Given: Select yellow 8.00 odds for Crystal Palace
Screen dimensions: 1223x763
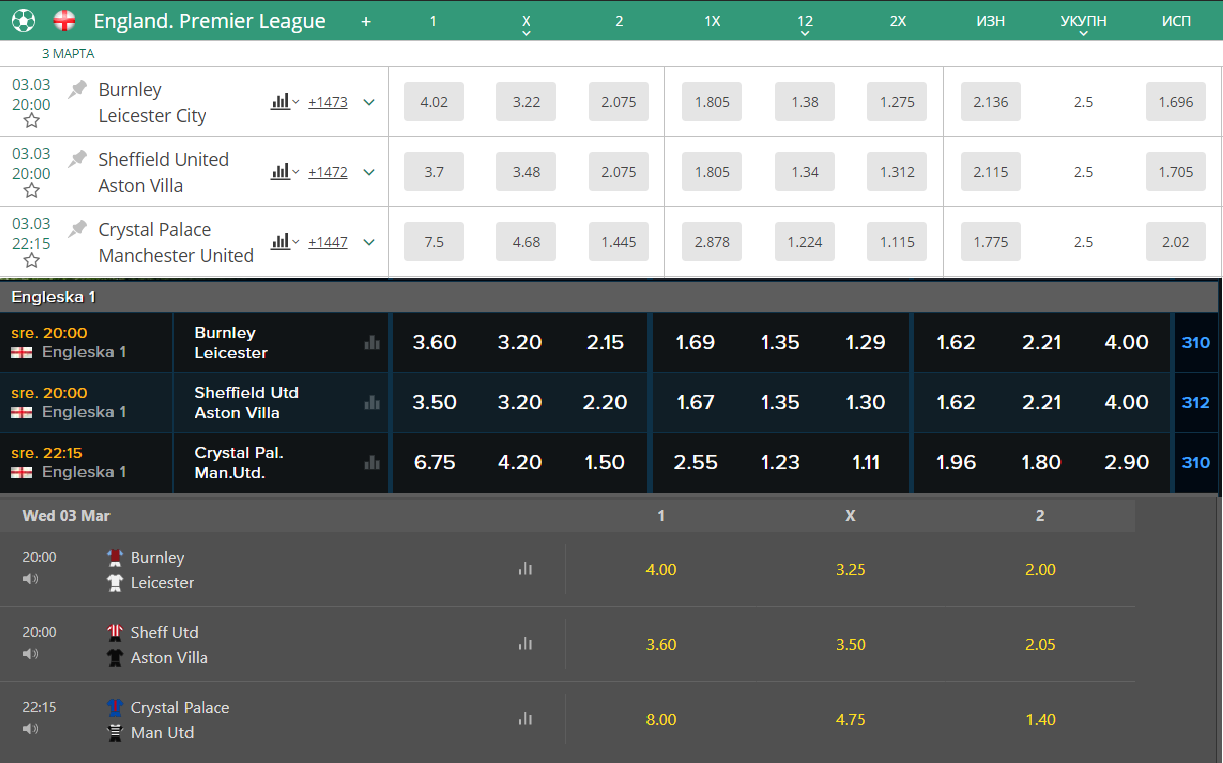Looking at the screenshot, I should (x=661, y=719).
